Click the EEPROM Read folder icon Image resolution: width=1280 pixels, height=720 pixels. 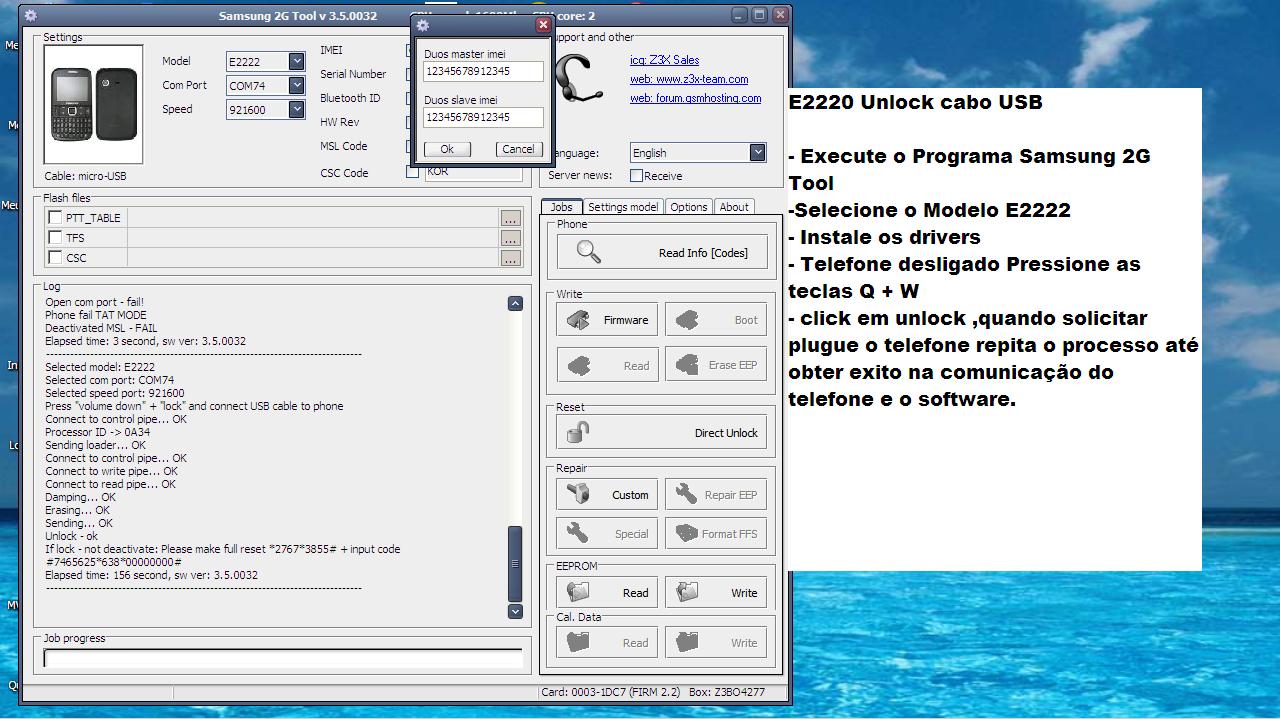tap(578, 592)
